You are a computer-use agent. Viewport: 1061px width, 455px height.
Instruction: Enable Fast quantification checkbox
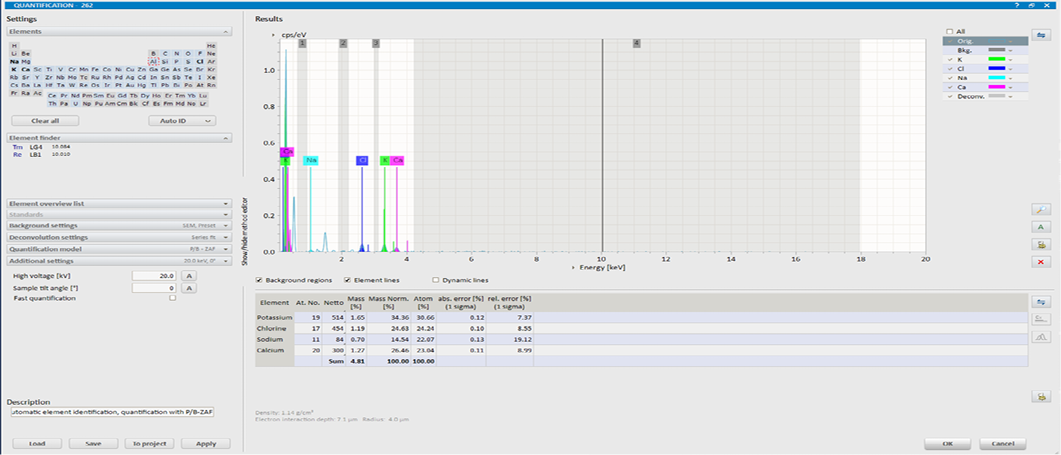pos(173,298)
